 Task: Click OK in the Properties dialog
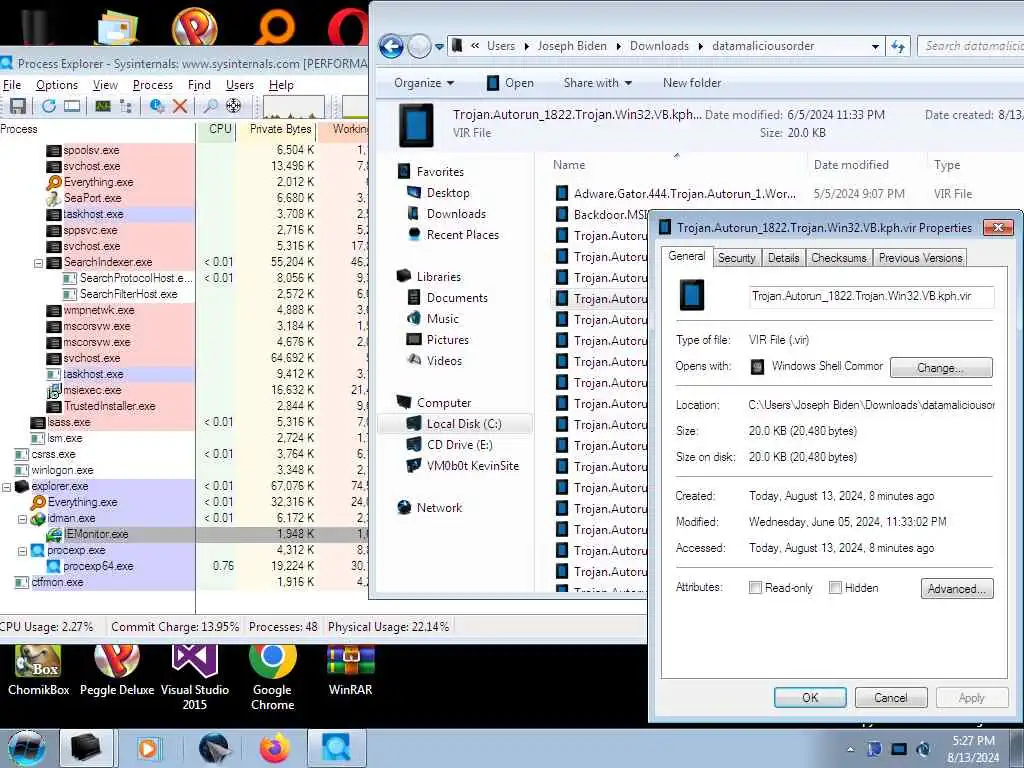pos(810,697)
